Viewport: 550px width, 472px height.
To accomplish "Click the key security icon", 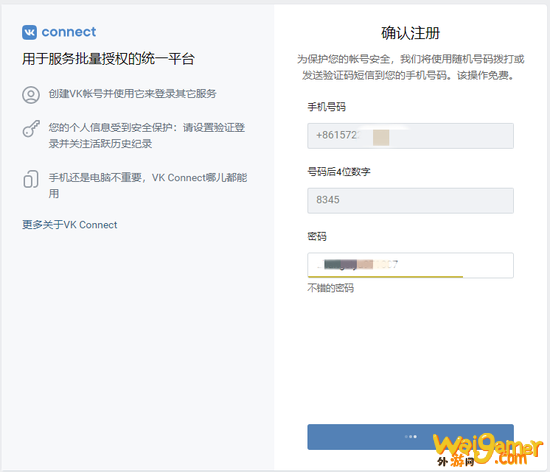I will pos(31,128).
